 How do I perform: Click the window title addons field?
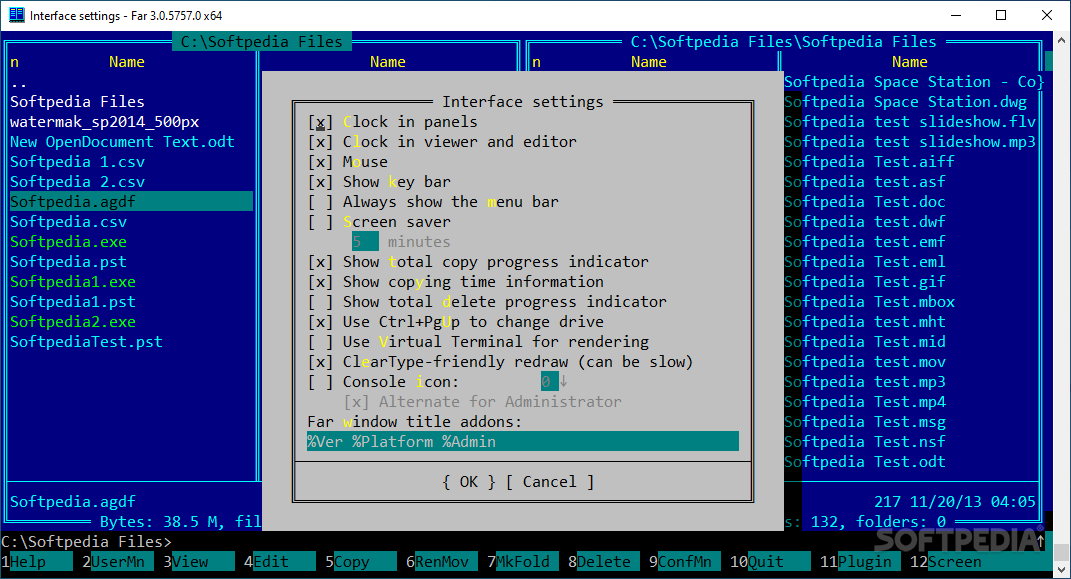coord(523,442)
